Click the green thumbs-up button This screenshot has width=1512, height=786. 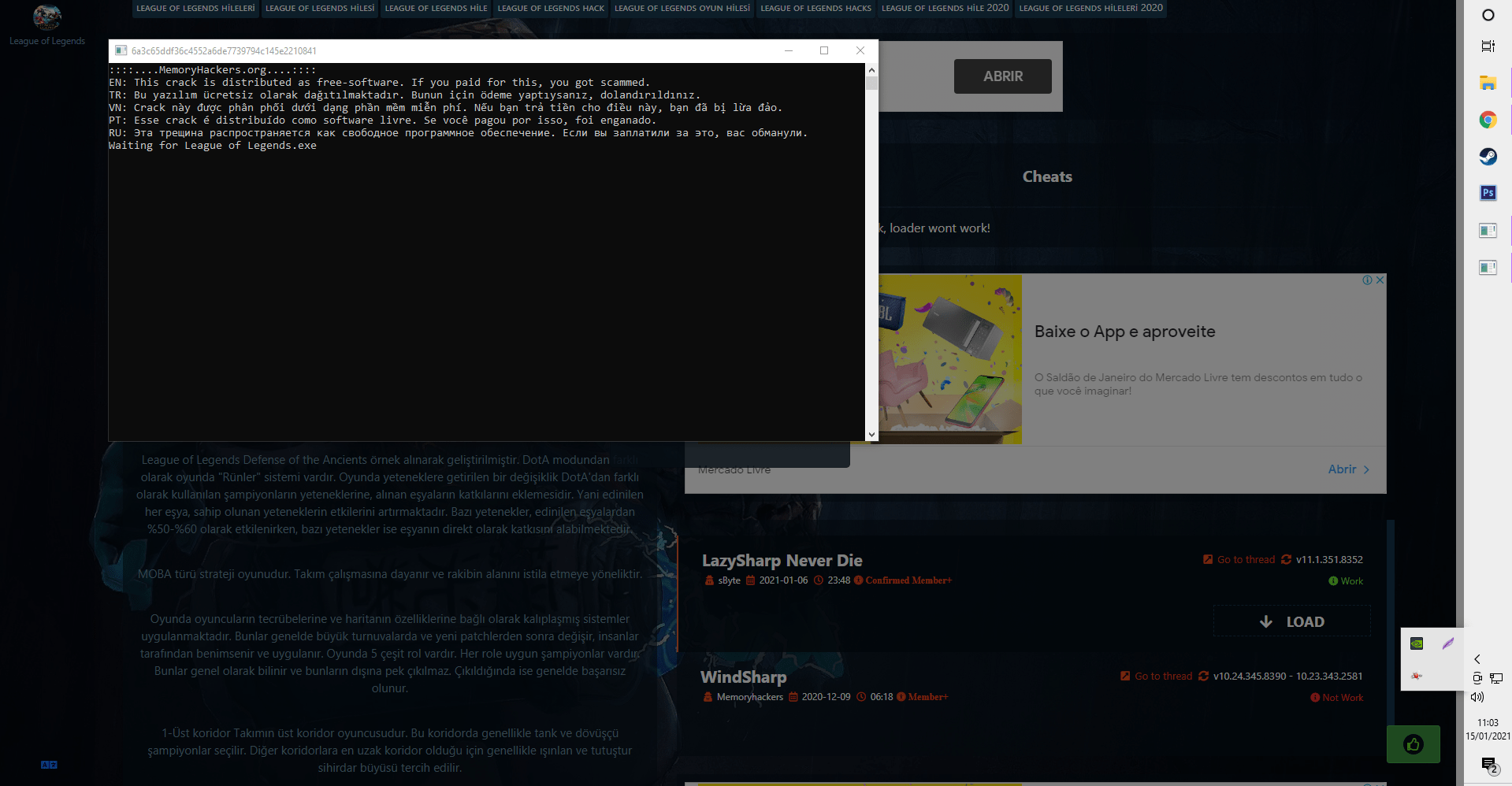pos(1413,744)
